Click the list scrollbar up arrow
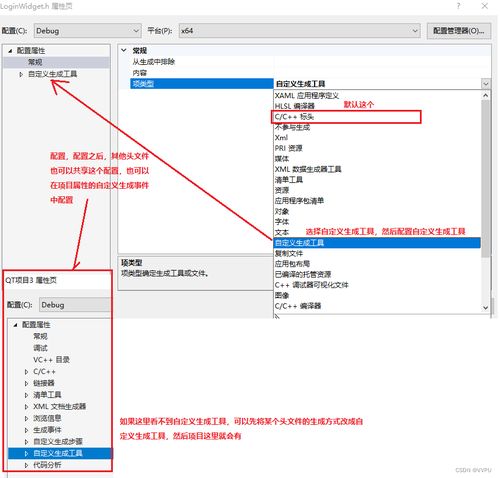 coord(486,96)
